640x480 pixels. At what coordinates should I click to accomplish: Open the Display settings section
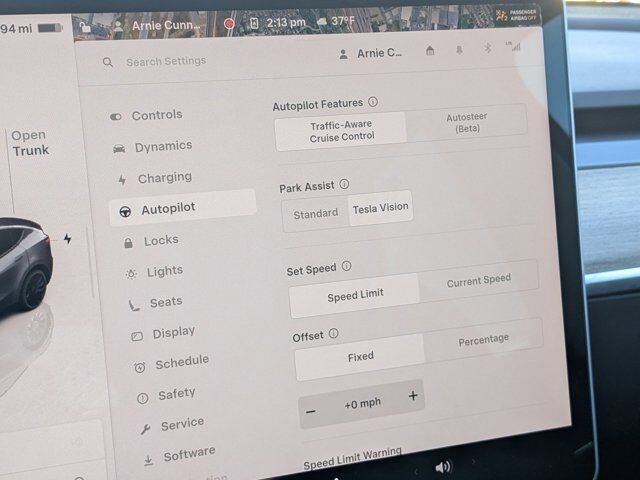[x=173, y=333]
